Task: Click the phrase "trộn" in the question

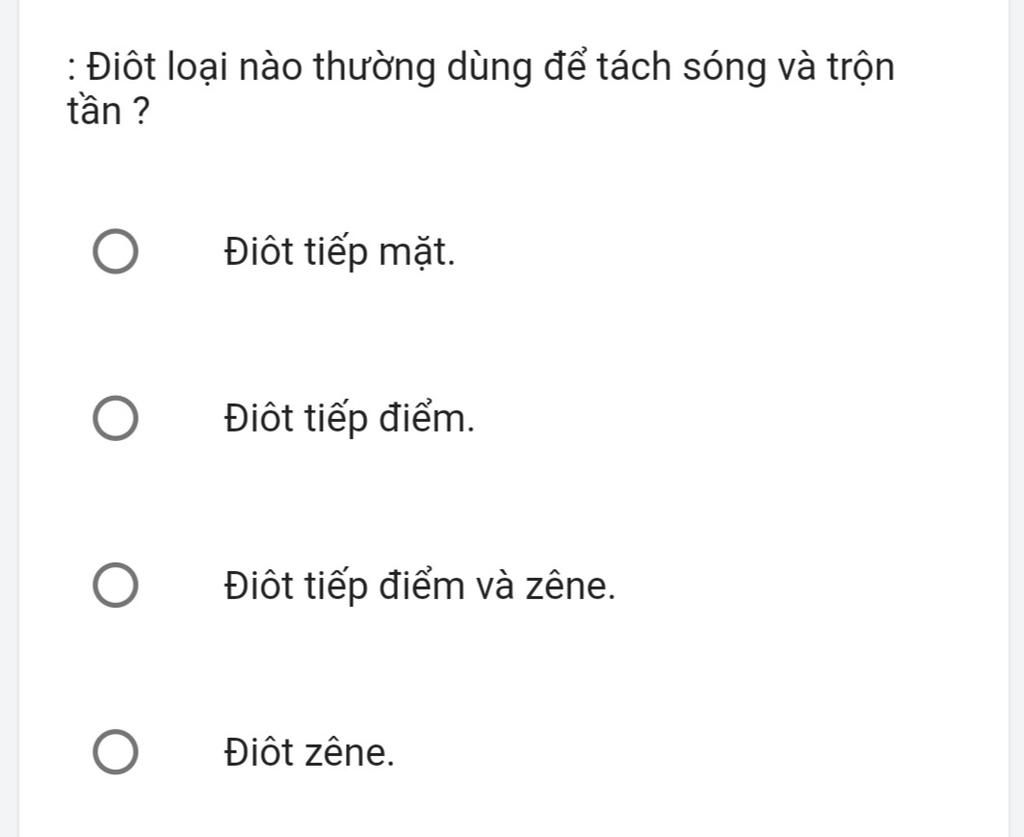Action: tap(860, 69)
